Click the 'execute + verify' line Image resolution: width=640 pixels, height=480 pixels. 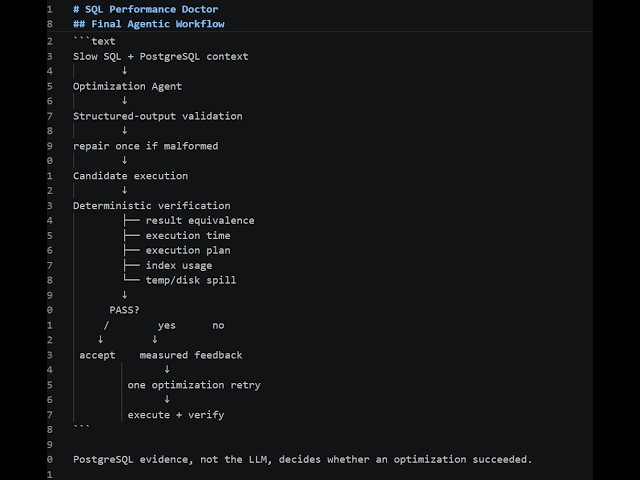(176, 415)
